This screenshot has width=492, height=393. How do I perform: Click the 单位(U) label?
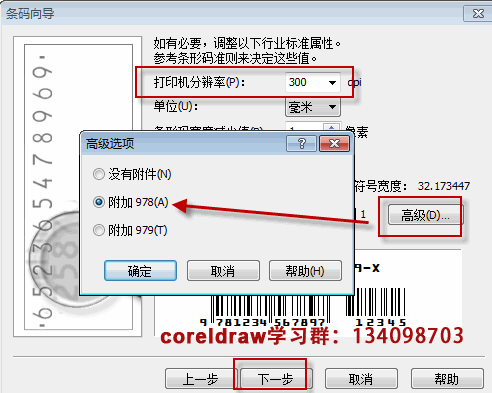(x=176, y=107)
